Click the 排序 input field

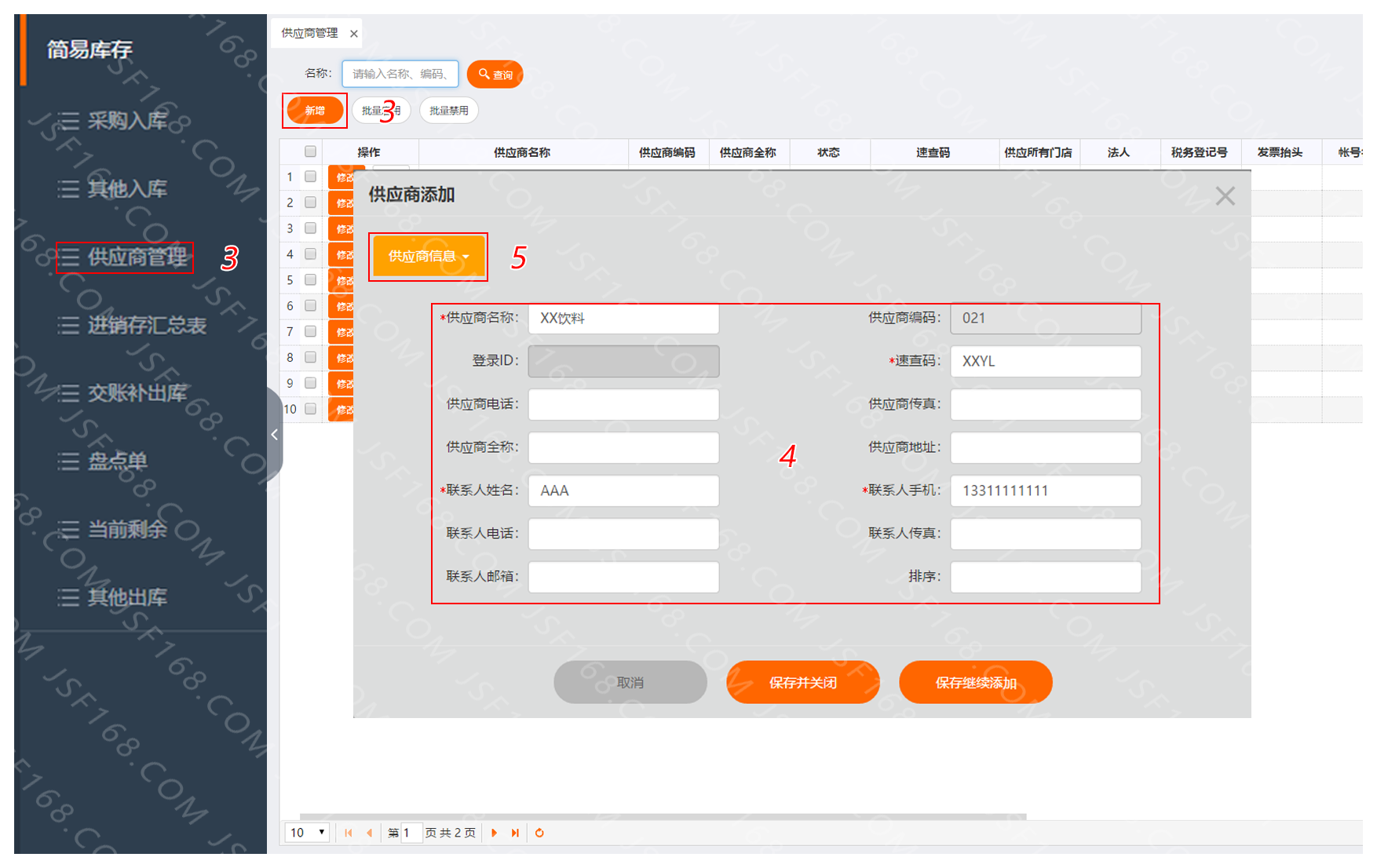click(x=1046, y=577)
